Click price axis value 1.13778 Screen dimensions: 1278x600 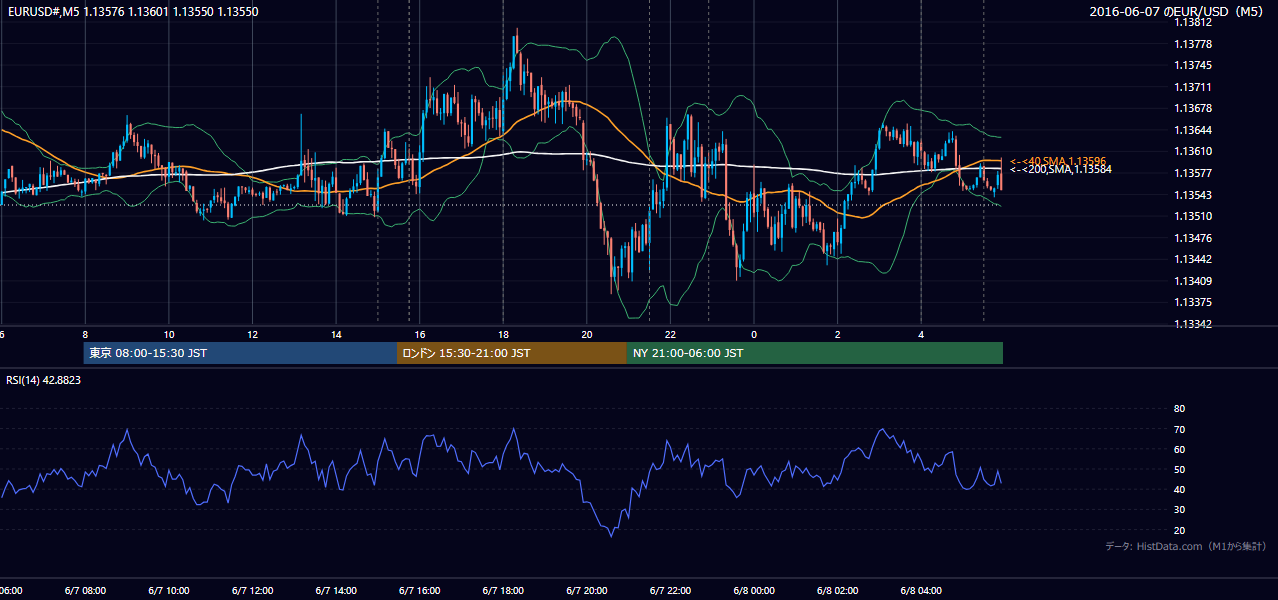[1193, 44]
